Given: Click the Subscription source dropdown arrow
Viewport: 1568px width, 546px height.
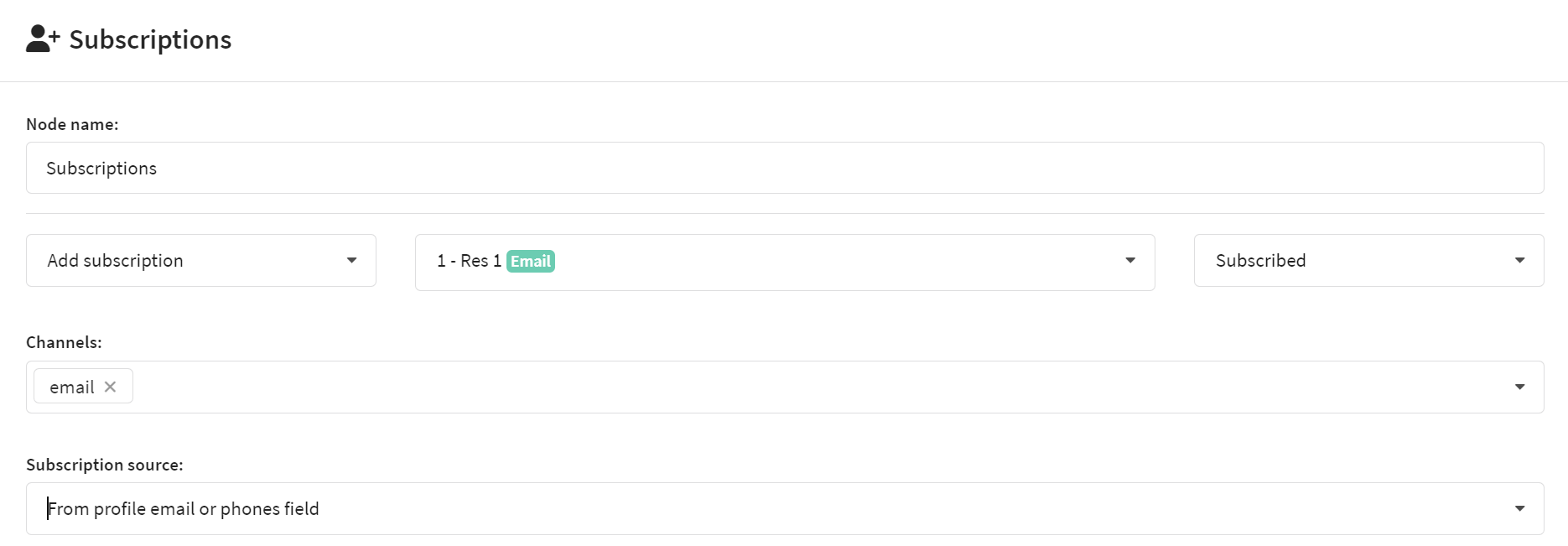Looking at the screenshot, I should tap(1519, 509).
